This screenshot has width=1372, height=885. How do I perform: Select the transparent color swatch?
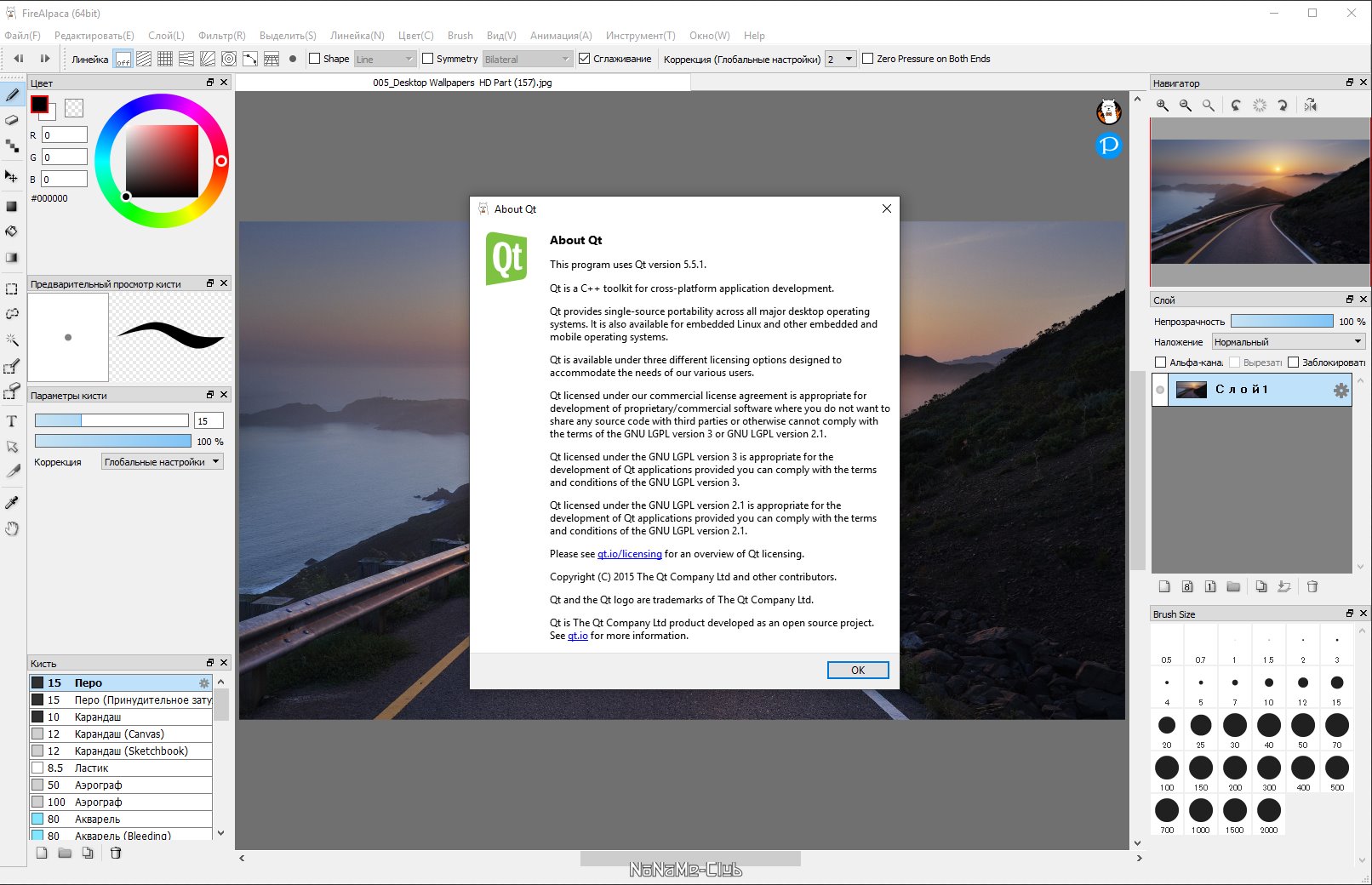(75, 107)
